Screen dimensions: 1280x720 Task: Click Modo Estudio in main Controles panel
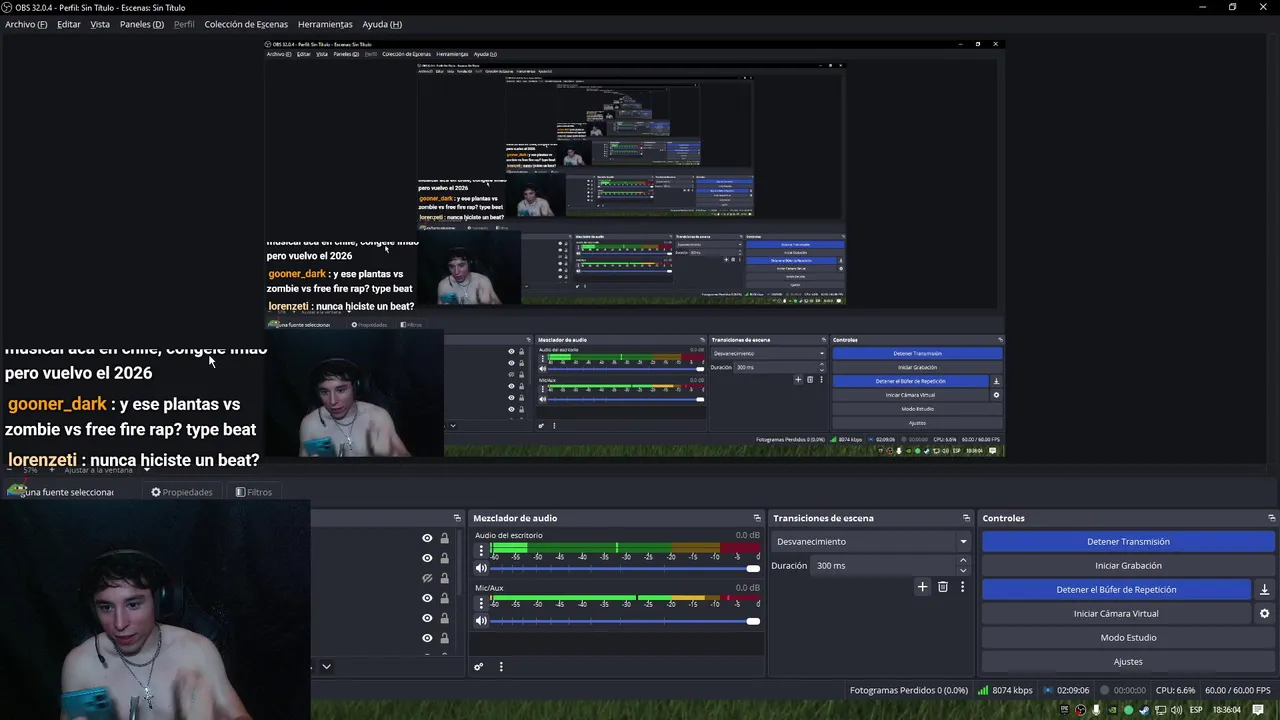1128,637
